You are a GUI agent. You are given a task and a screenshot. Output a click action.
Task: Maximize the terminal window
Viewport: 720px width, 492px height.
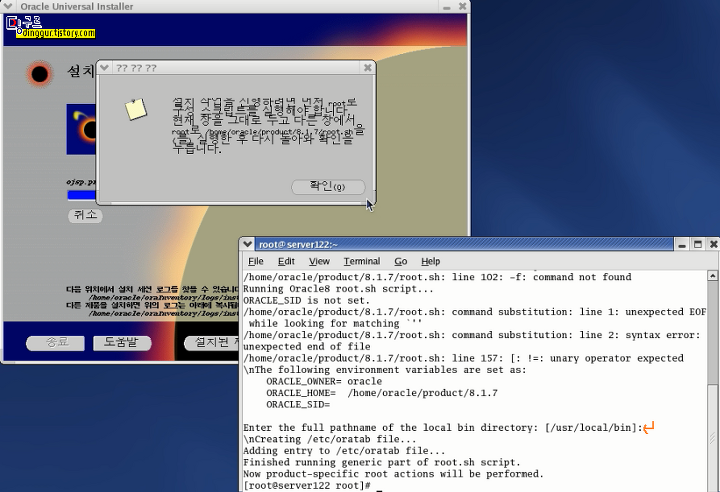pyautogui.click(x=698, y=244)
